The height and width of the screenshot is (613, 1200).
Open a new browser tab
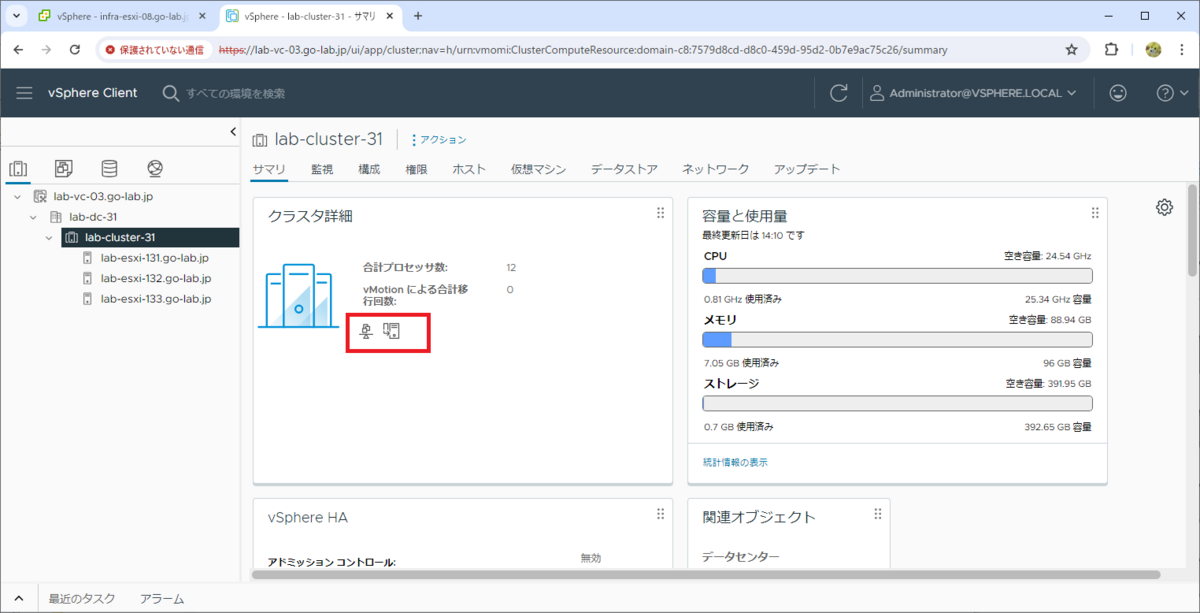tap(418, 16)
